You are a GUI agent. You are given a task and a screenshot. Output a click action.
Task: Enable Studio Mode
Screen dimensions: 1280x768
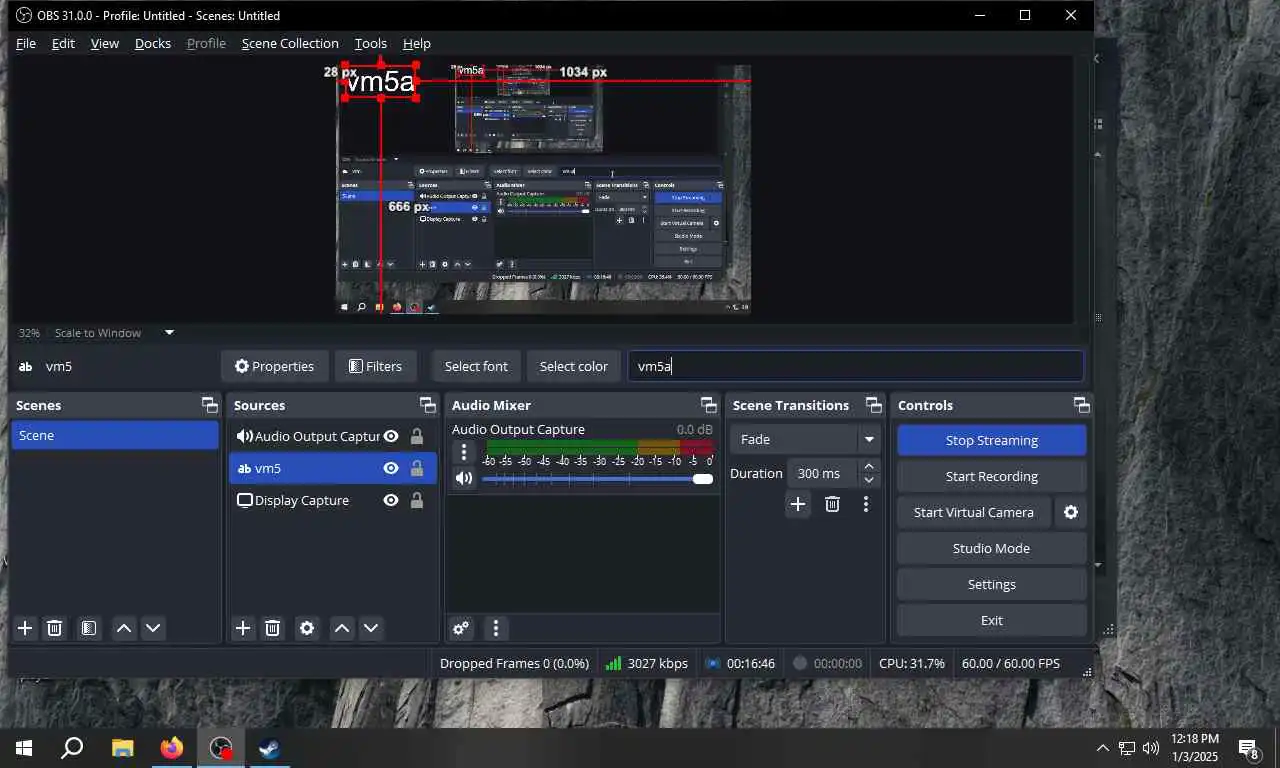992,548
